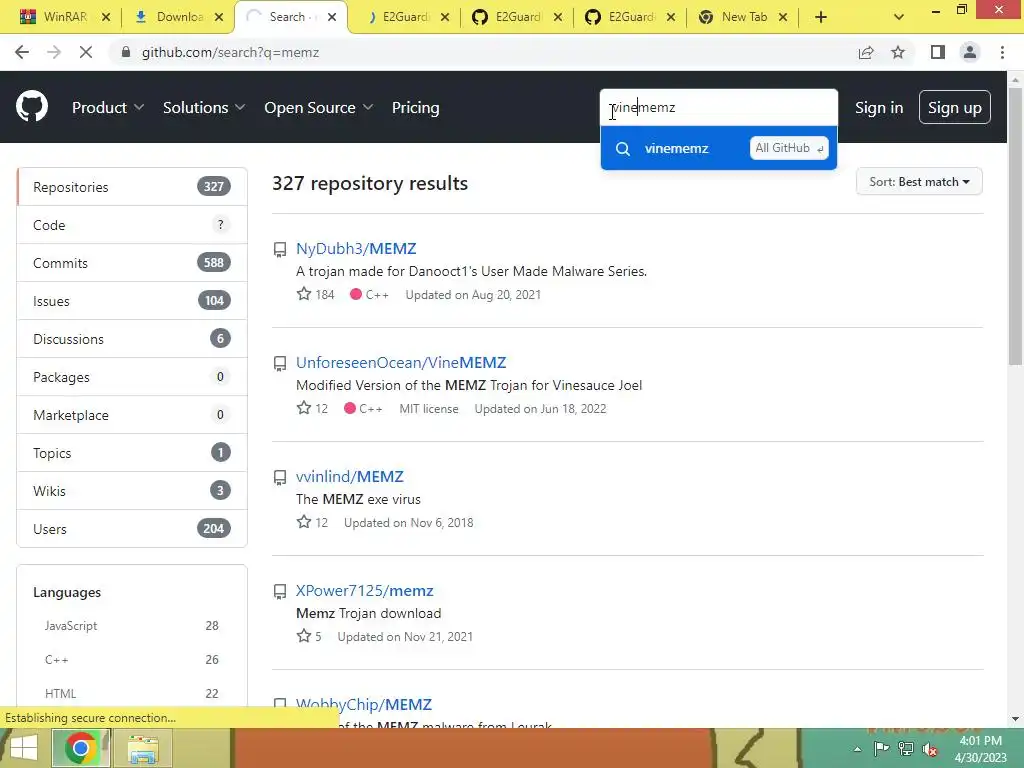Click the star icon for UnforeseenOcean/VineMEMZ
1024x768 pixels.
pos(304,408)
